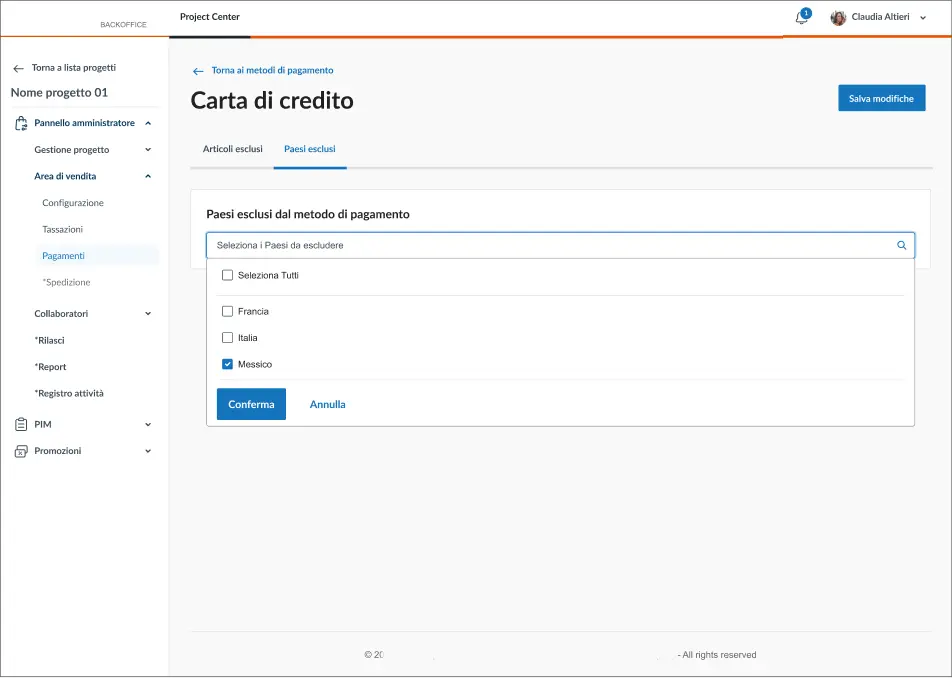Screen dimensions: 952x678
Task: Check the Seleziona Tutti checkbox
Action: pos(227,275)
